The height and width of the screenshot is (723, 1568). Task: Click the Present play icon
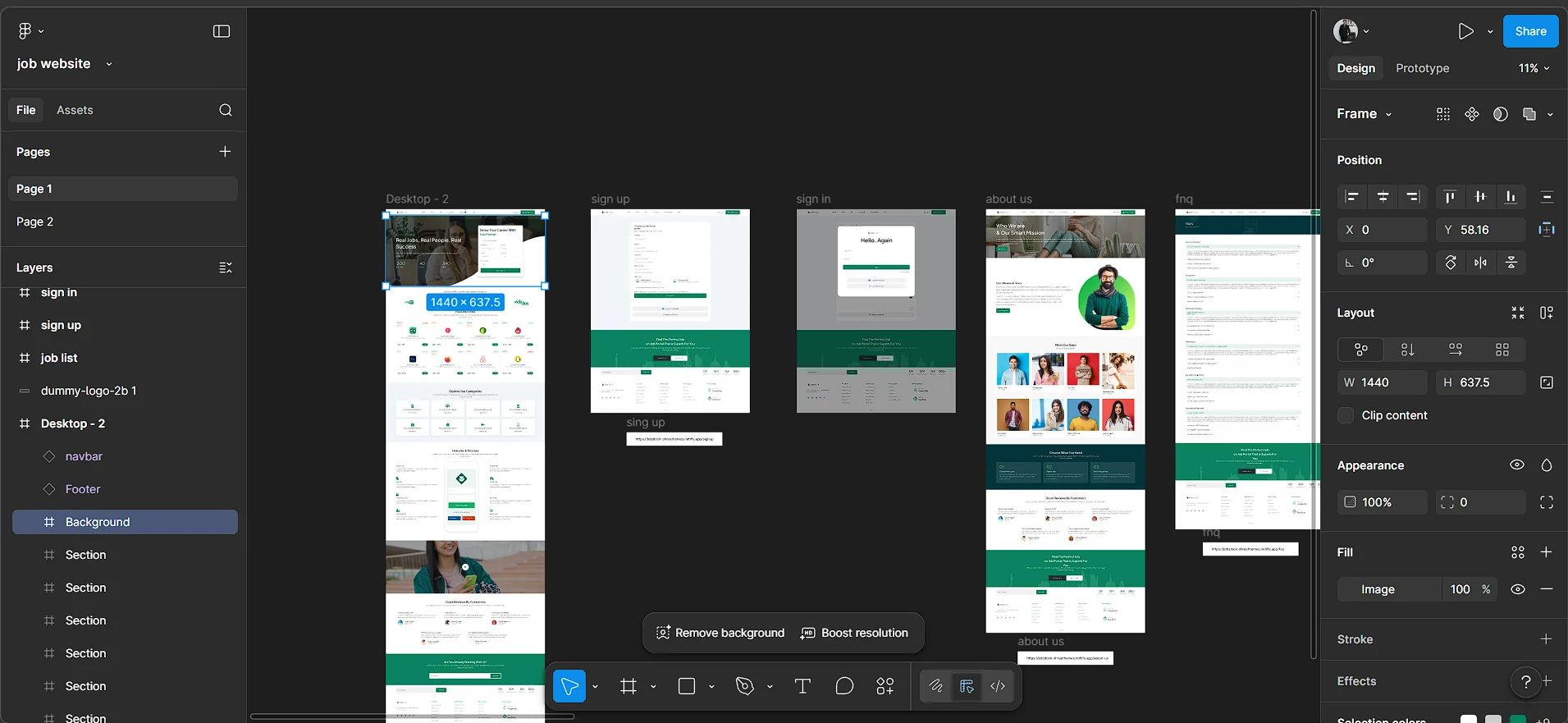pos(1465,31)
